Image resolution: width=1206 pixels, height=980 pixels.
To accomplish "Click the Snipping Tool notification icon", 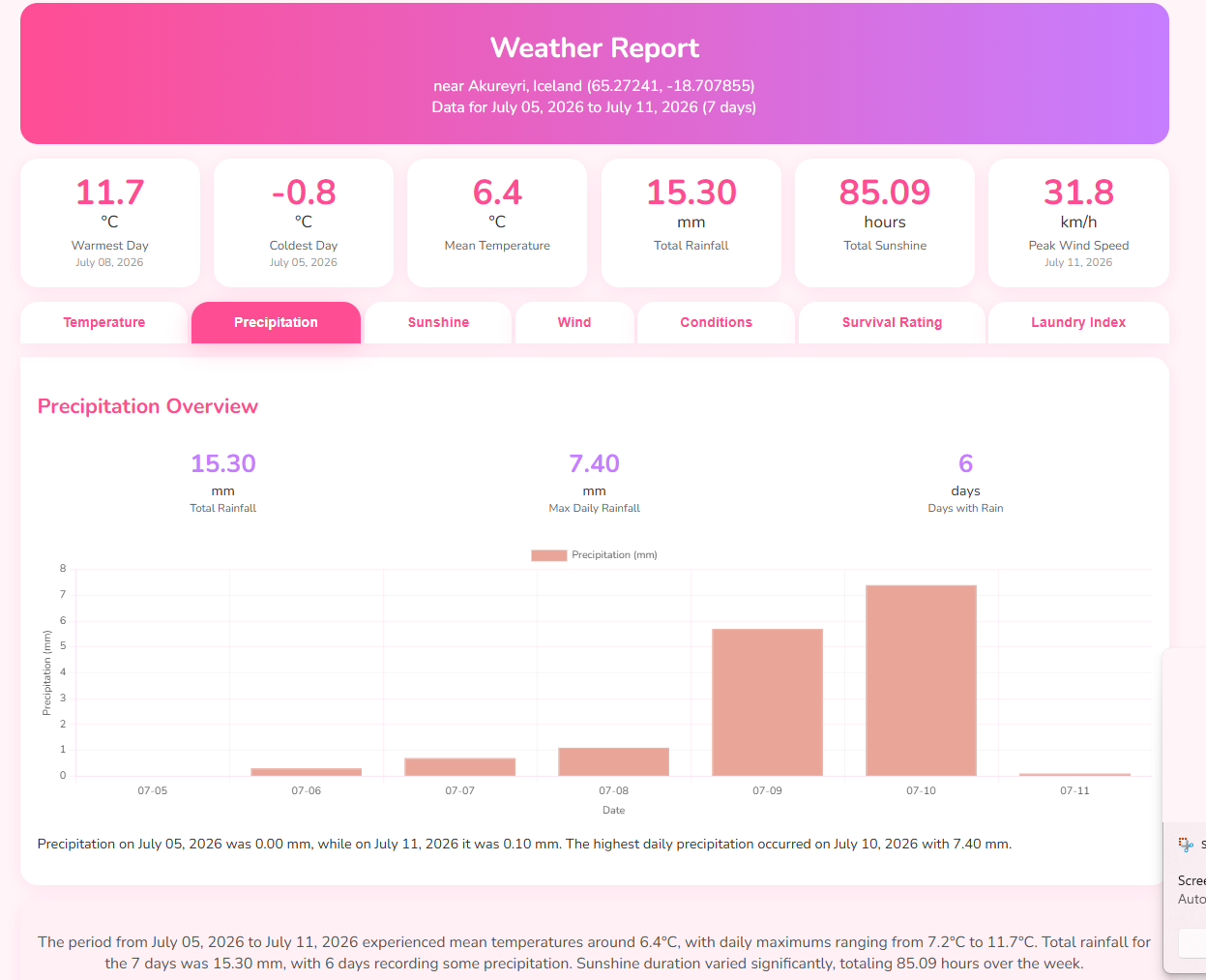I will (1186, 845).
